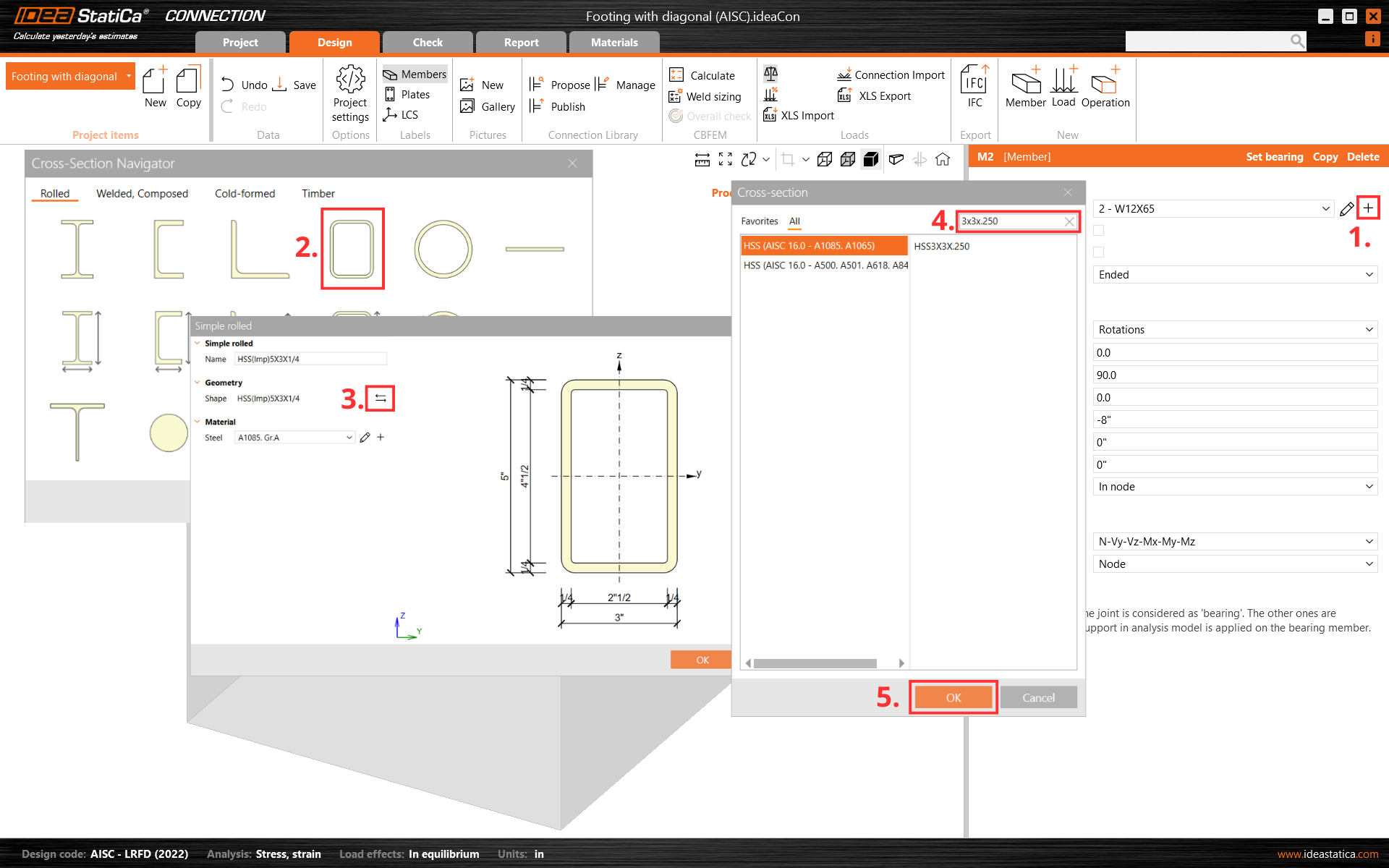Screen dimensions: 1389x868
Task: Confirm cross-section with OK button
Action: tap(953, 697)
